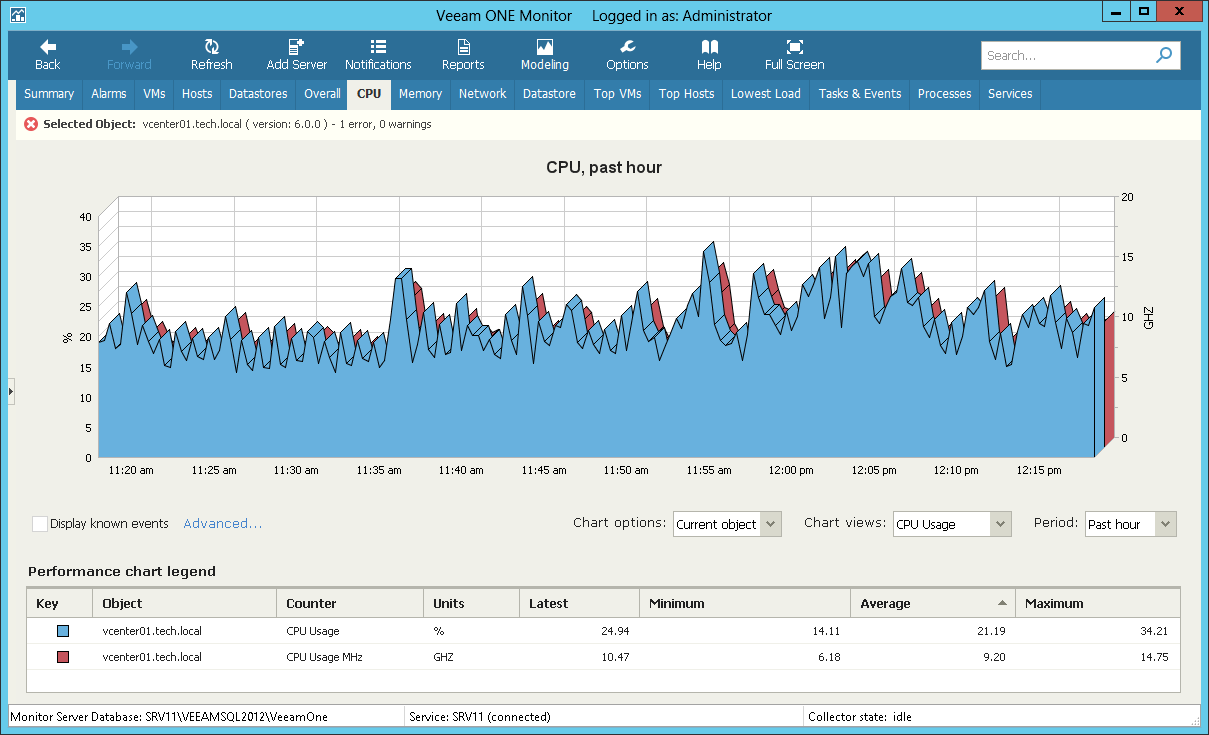1209x735 pixels.
Task: Open Options wrench icon
Action: point(627,47)
